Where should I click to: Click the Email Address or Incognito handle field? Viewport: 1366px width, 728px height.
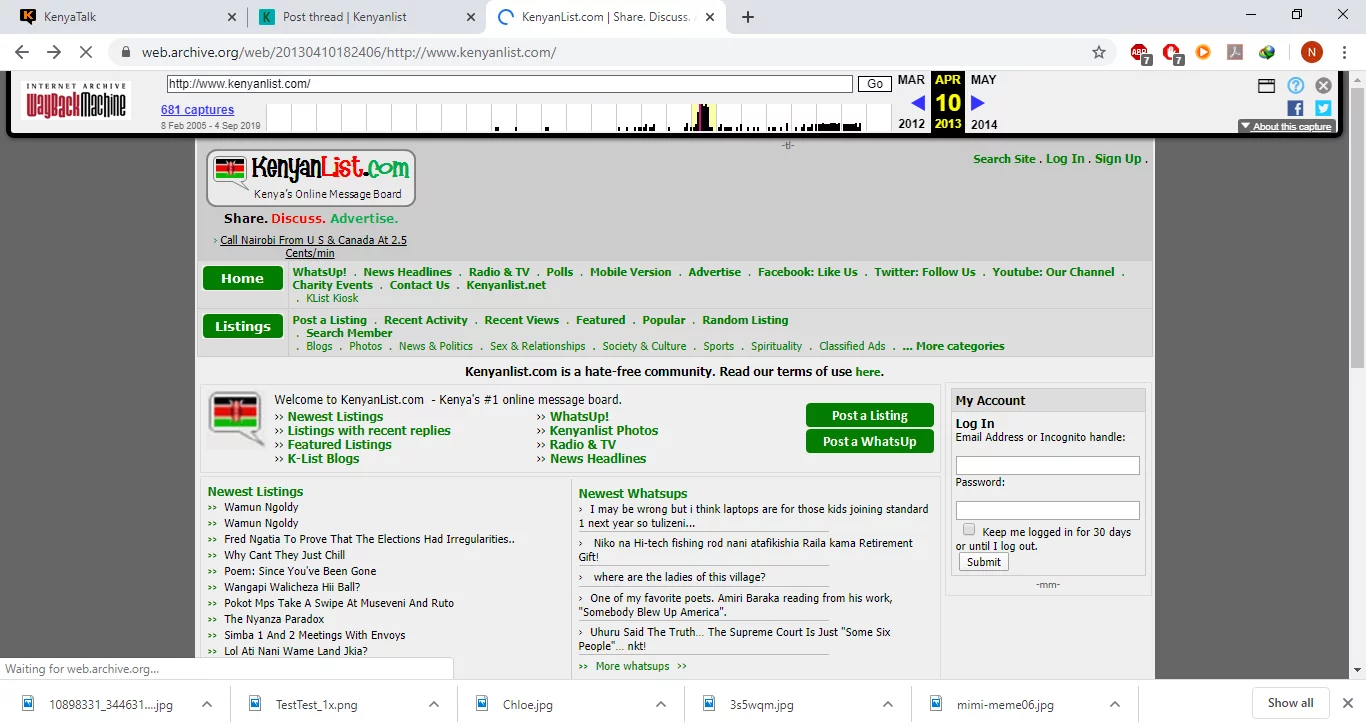pos(1047,466)
